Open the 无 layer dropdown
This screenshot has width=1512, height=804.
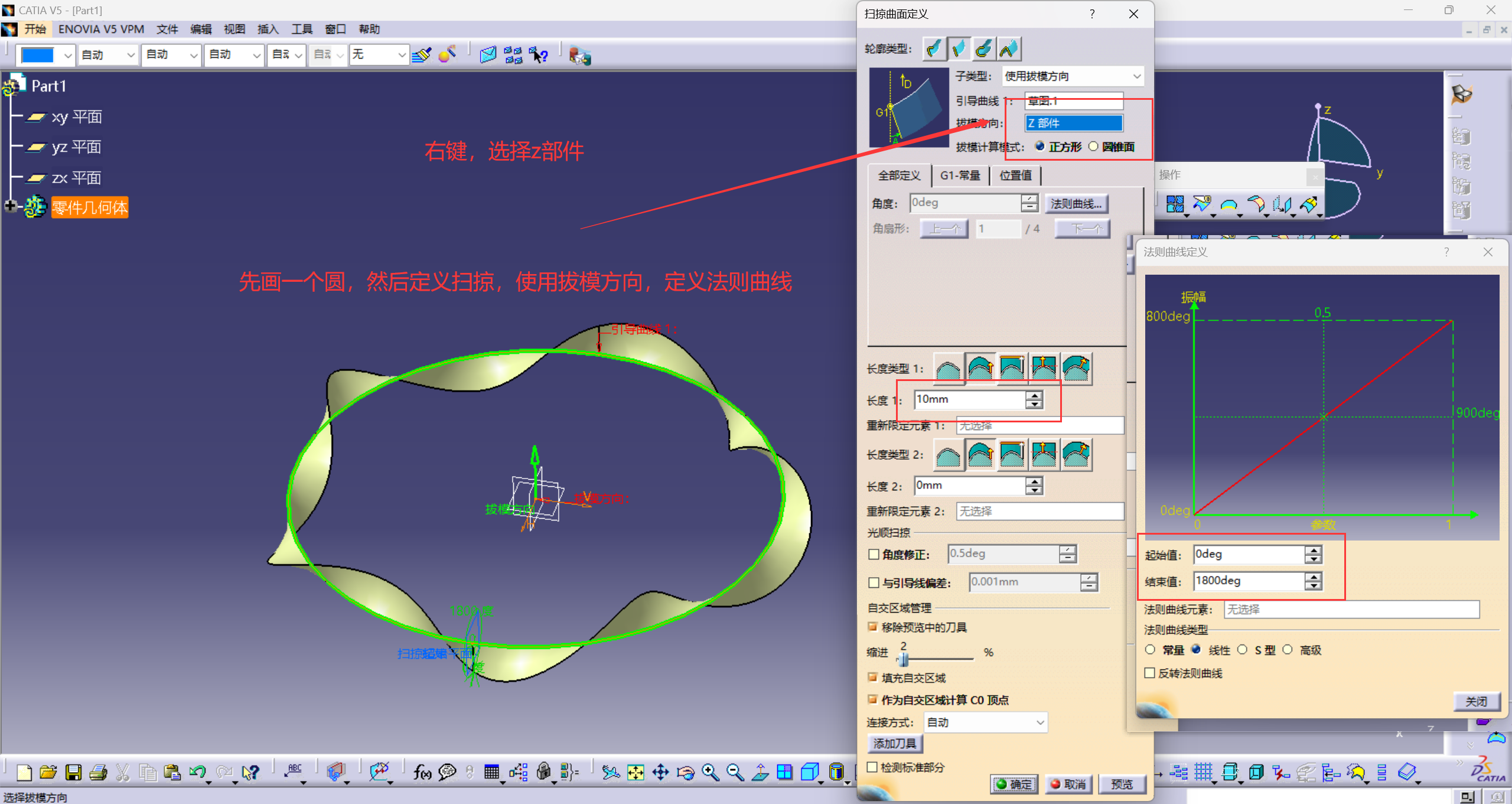pyautogui.click(x=379, y=55)
